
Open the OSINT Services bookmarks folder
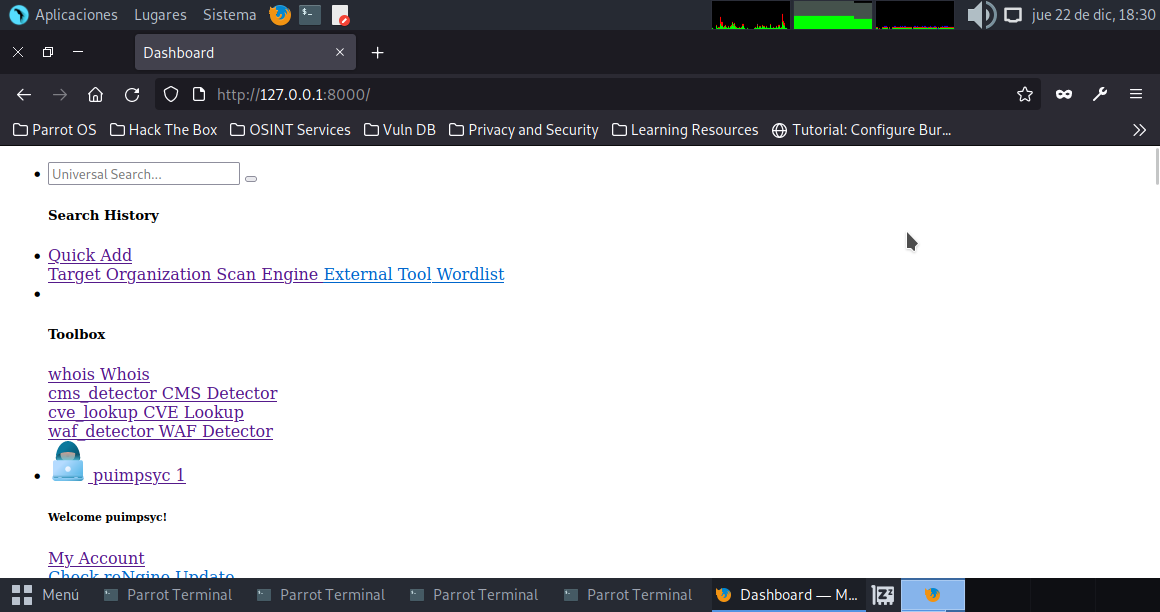pyautogui.click(x=290, y=129)
